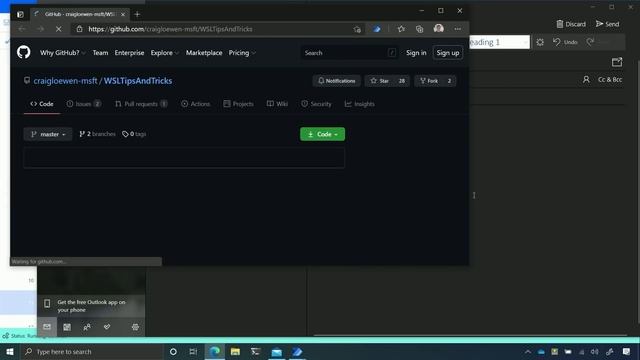The width and height of the screenshot is (640, 360).
Task: Click the contact person icon near Cc & Bcc
Action: (586, 80)
